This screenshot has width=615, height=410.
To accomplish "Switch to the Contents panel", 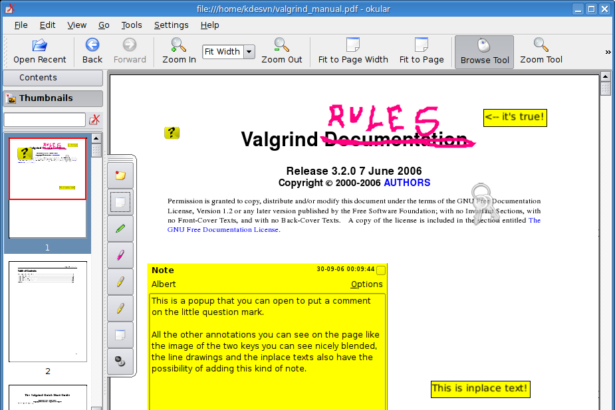I will pos(38,77).
